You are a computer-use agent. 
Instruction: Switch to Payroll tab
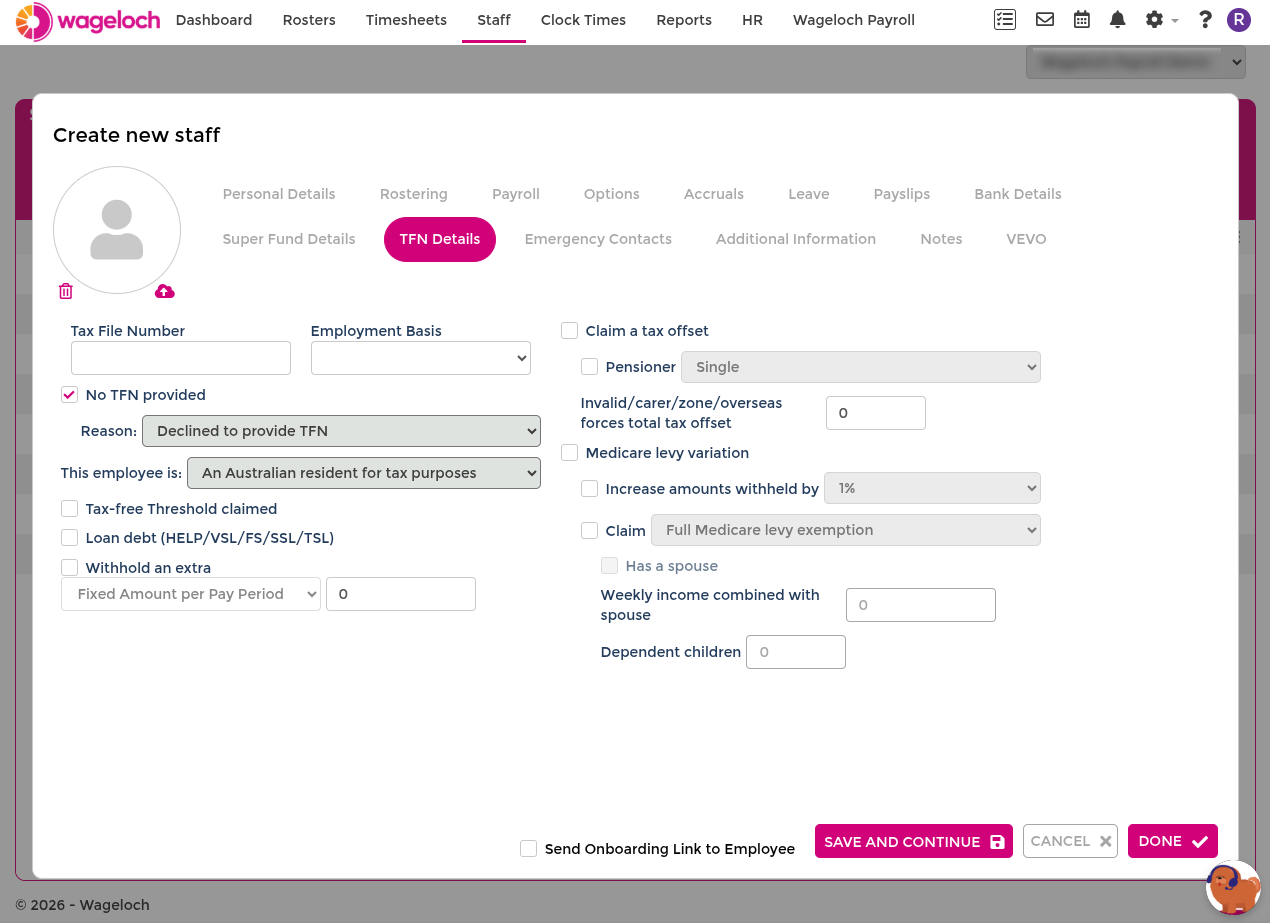tap(516, 194)
